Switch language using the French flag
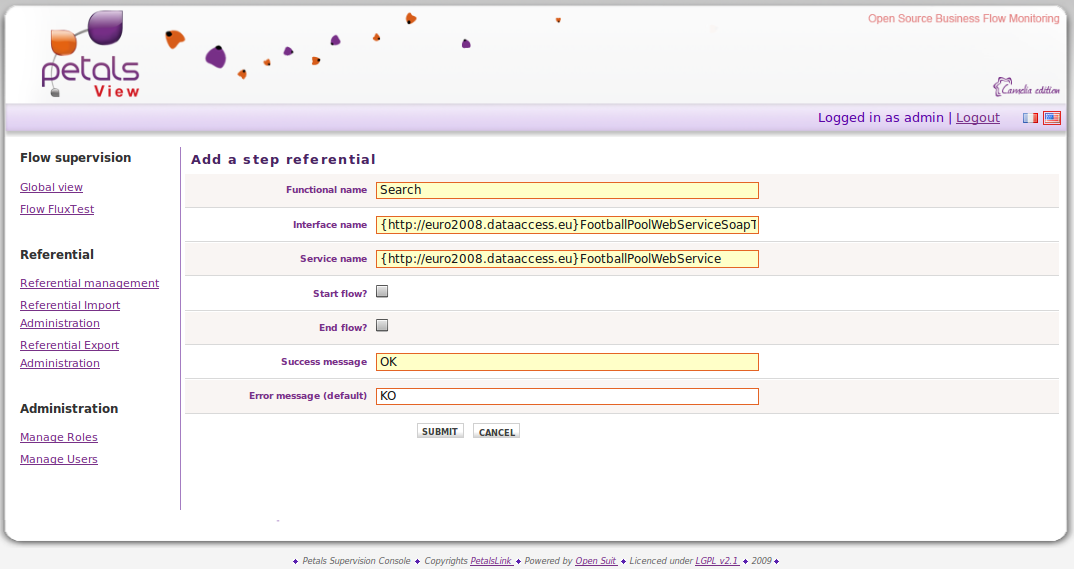The height and width of the screenshot is (569, 1074). [x=1030, y=118]
